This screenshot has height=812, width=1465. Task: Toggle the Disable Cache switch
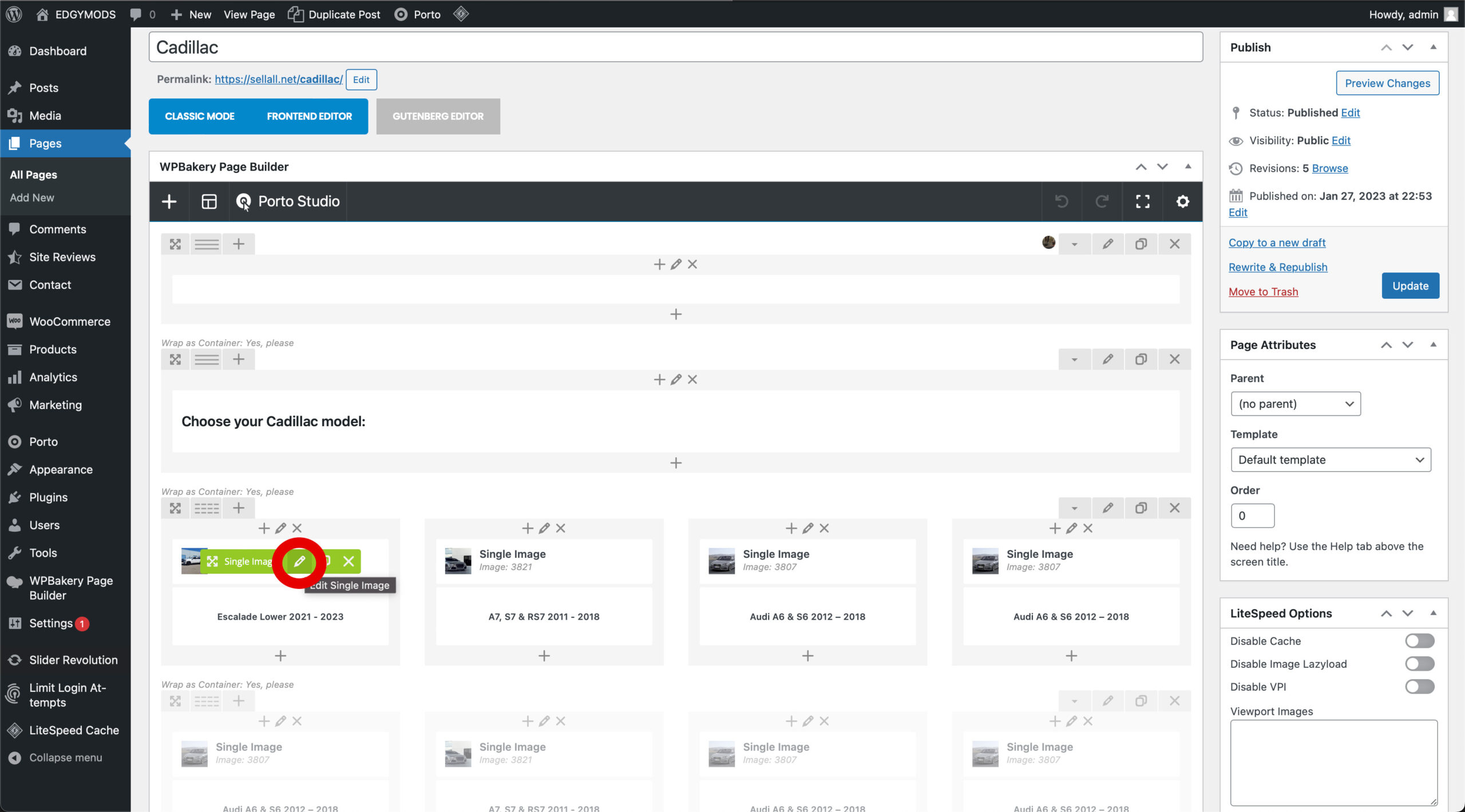[x=1419, y=641]
